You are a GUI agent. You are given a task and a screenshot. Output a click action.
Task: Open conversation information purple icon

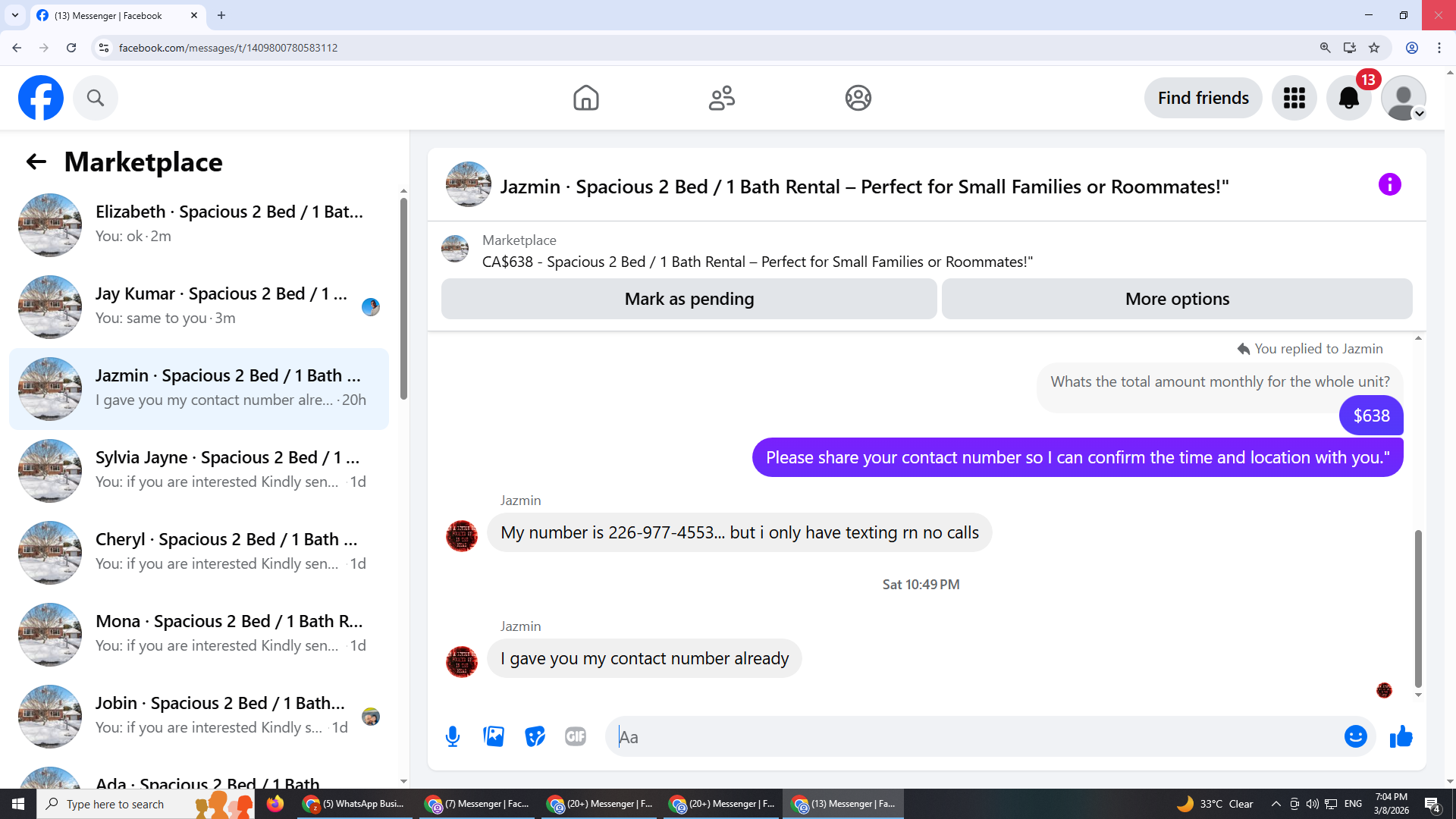click(1389, 184)
